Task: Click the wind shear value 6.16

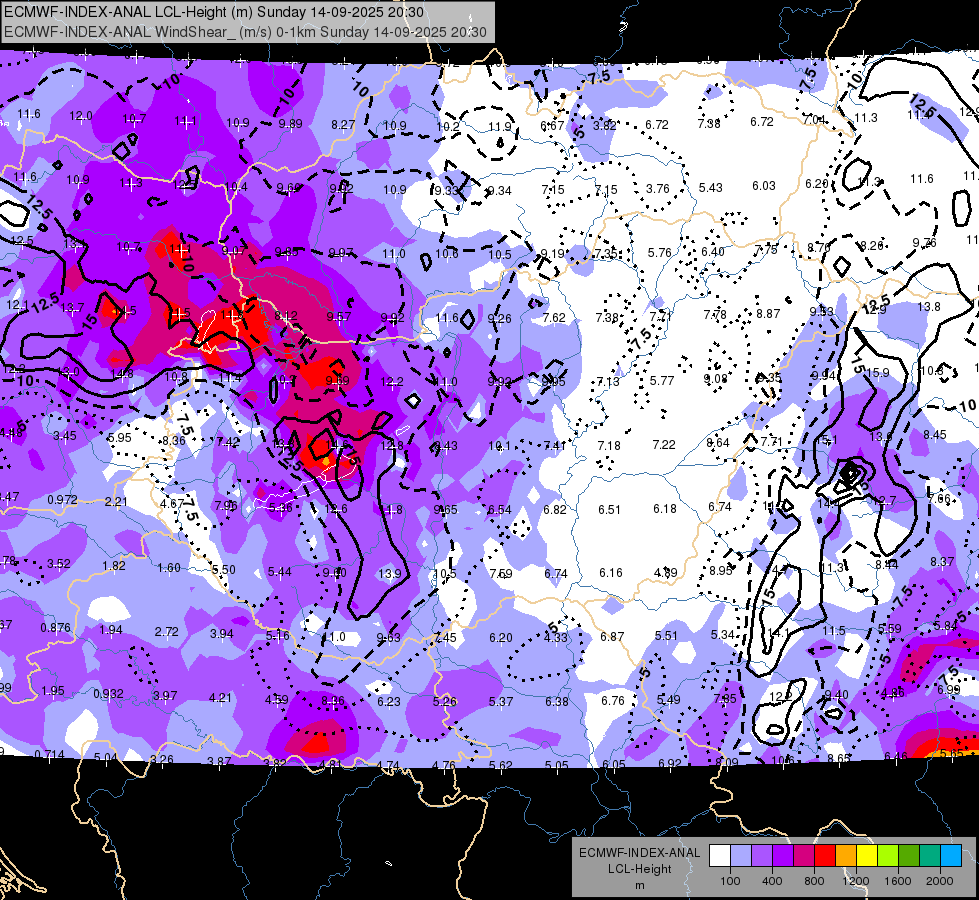Action: (x=611, y=573)
